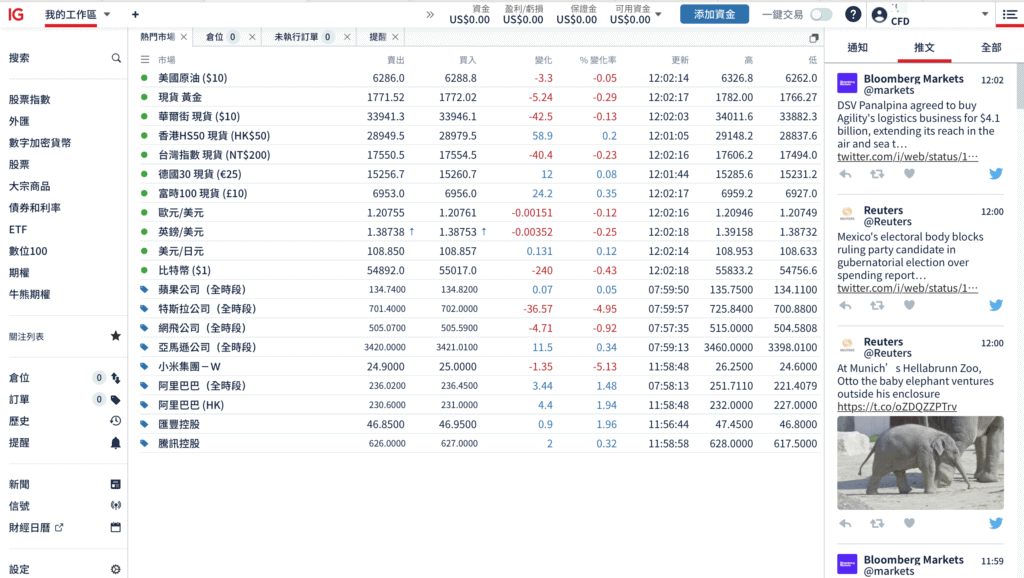Open 股票指數 category in sidebar

[x=29, y=99]
